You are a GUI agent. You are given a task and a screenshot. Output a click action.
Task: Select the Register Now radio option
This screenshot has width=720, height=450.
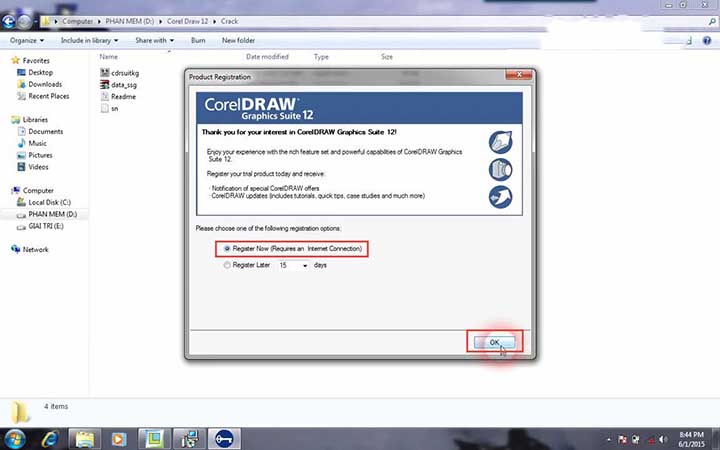[x=227, y=248]
